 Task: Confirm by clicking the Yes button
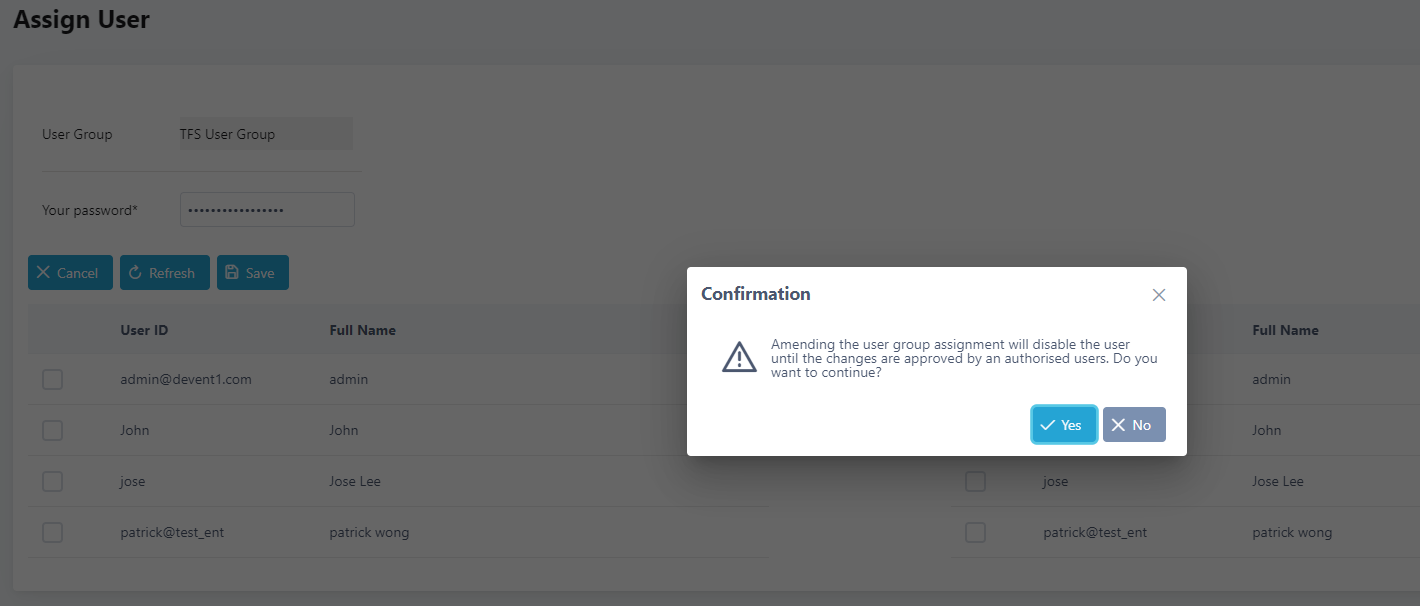(x=1064, y=425)
